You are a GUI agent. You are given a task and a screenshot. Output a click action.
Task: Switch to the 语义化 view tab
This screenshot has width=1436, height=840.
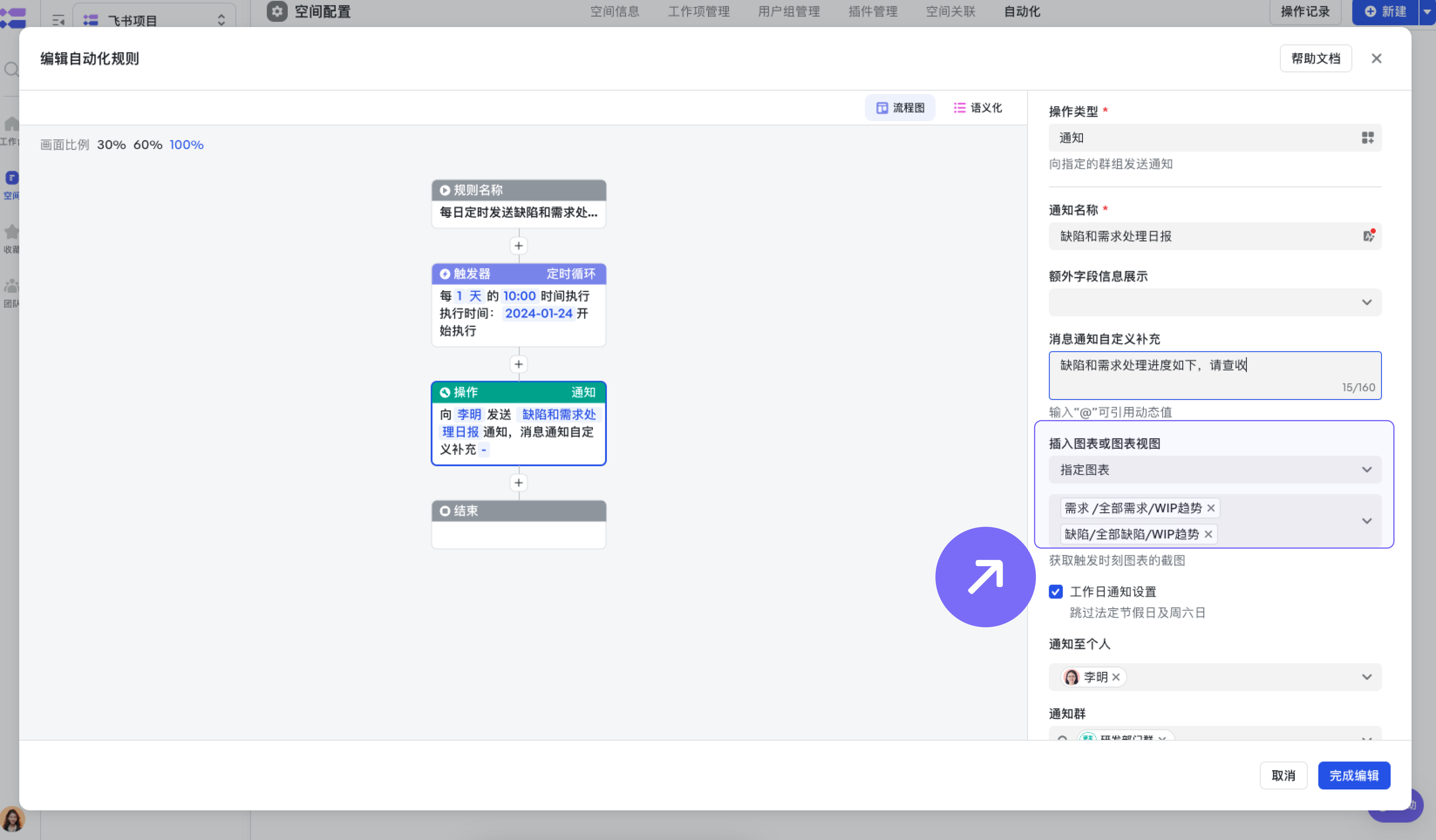point(978,108)
